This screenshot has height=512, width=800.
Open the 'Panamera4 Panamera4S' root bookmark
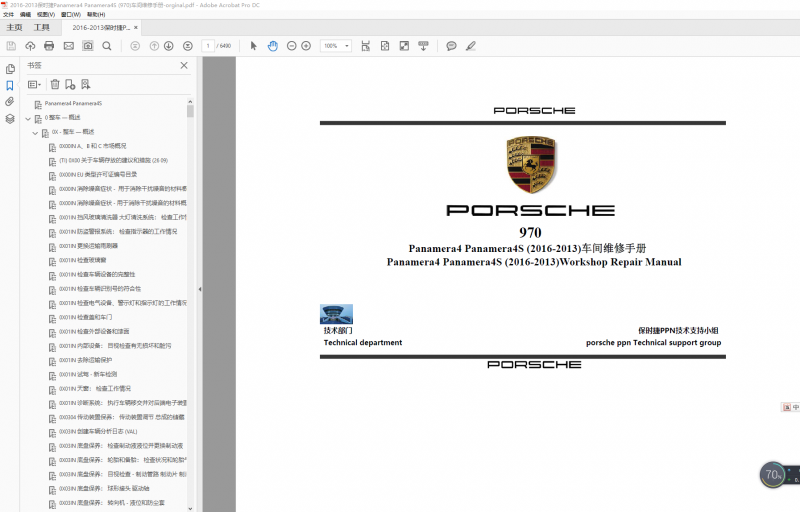pos(73,104)
